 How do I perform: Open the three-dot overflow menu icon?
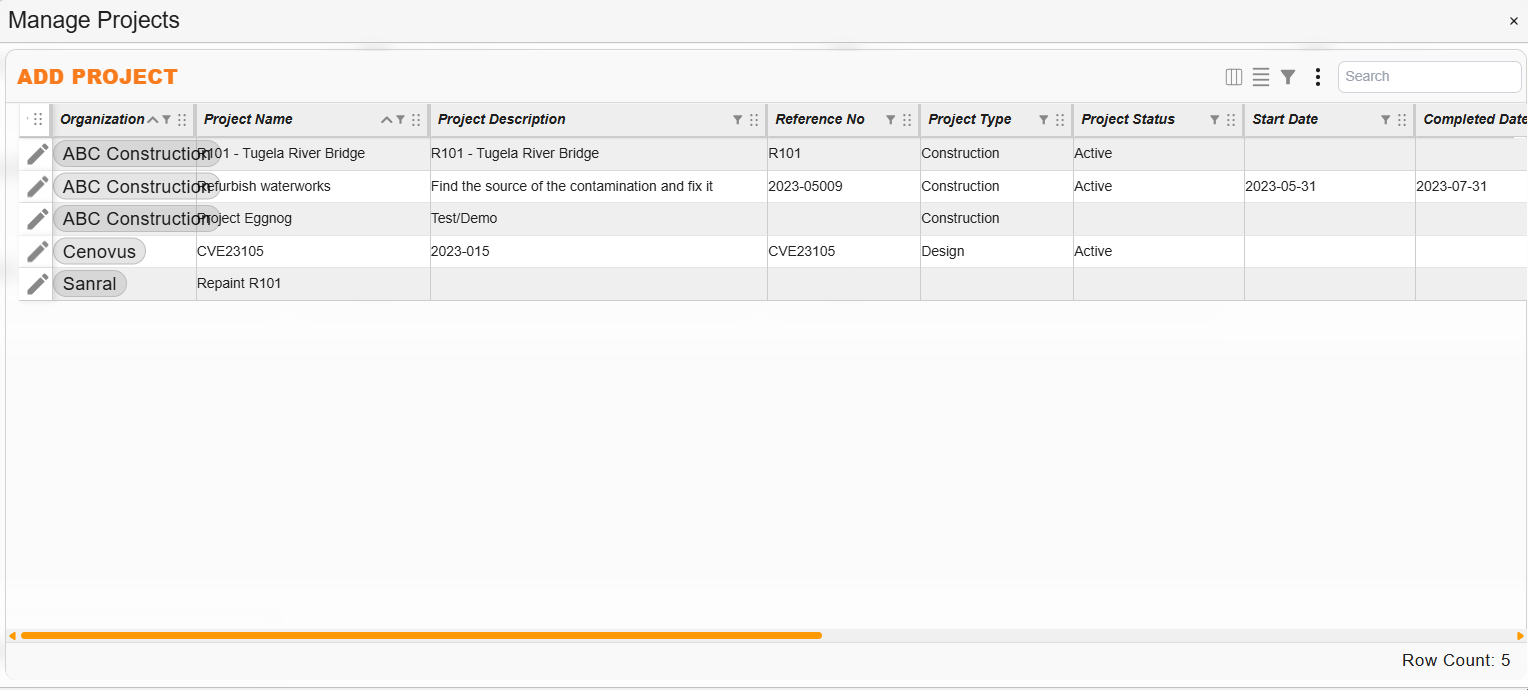coord(1317,76)
